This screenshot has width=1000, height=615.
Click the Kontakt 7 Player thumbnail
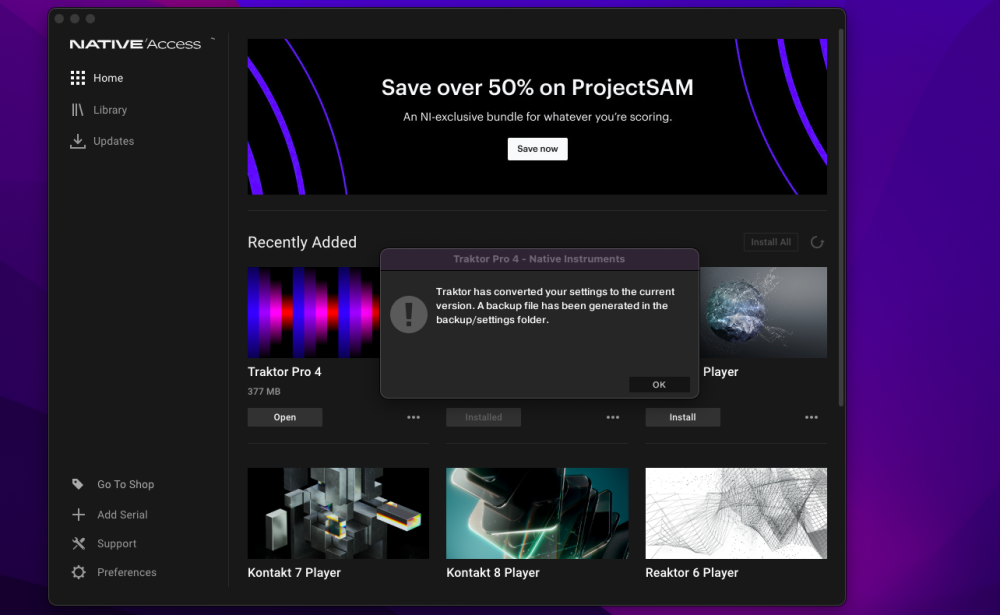[x=338, y=514]
